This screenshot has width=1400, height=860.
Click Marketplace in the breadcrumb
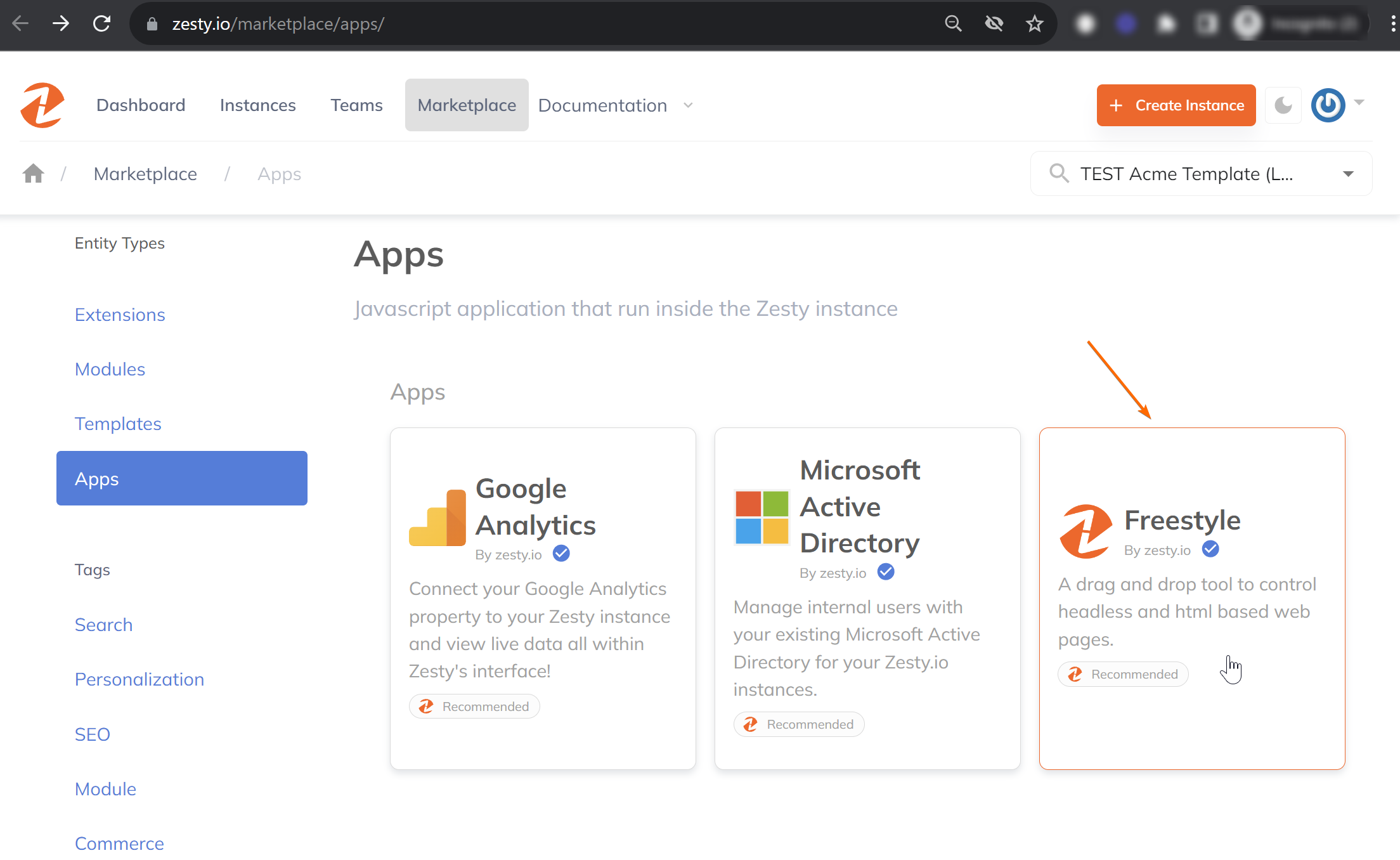(145, 174)
